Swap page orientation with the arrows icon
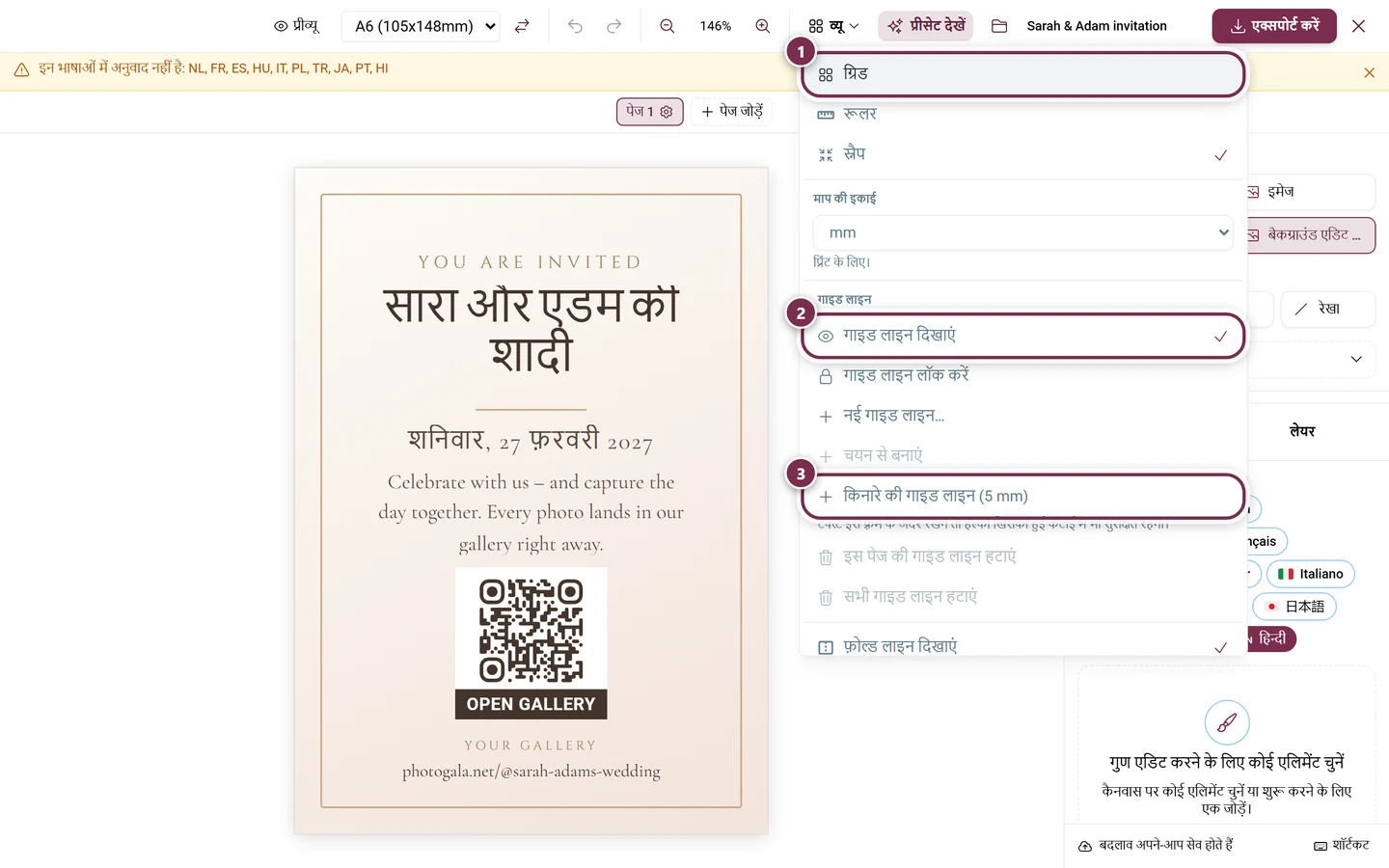The height and width of the screenshot is (868, 1389). [522, 26]
